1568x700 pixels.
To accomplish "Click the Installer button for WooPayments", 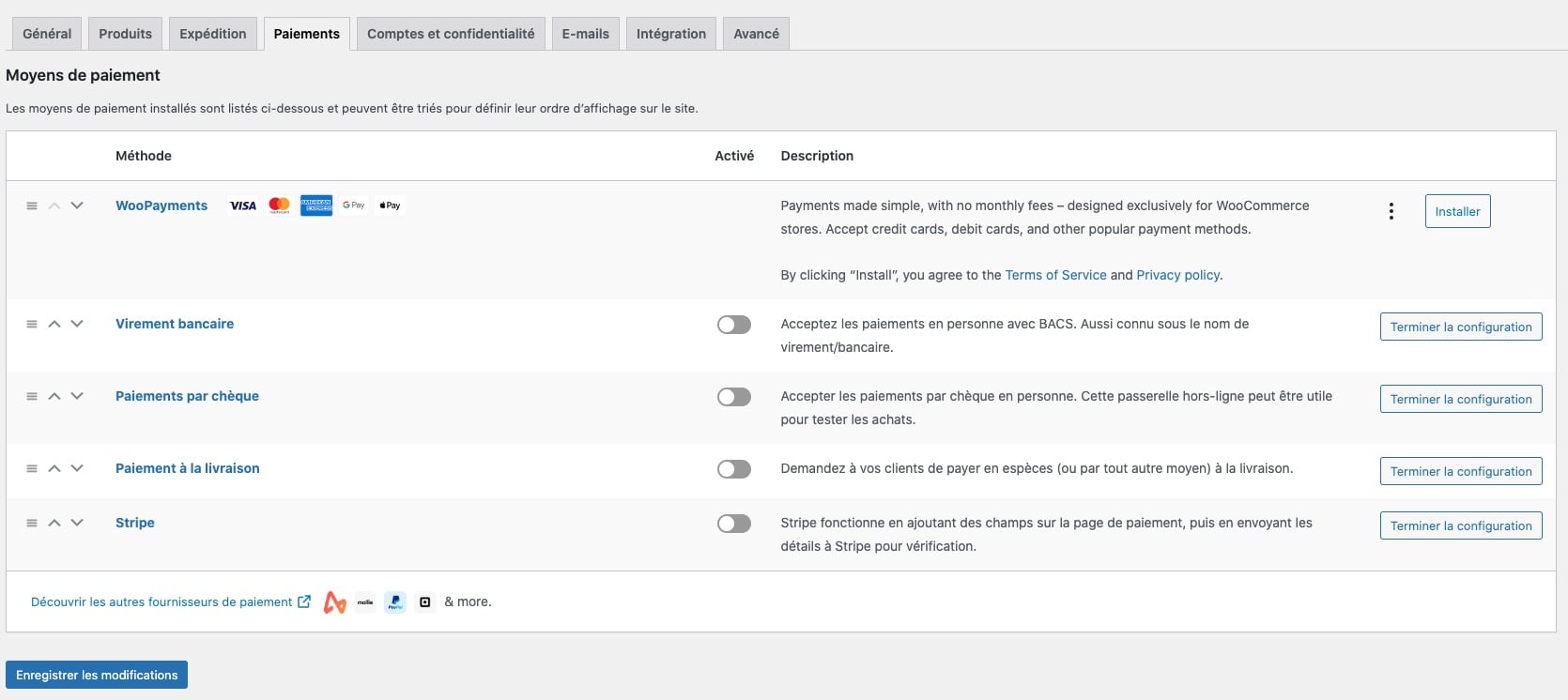I will click(x=1457, y=211).
